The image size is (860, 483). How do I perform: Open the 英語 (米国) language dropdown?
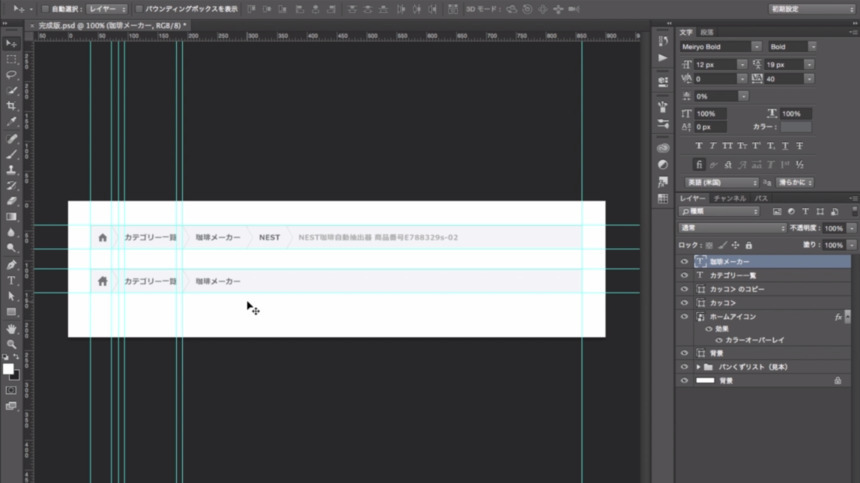[722, 183]
